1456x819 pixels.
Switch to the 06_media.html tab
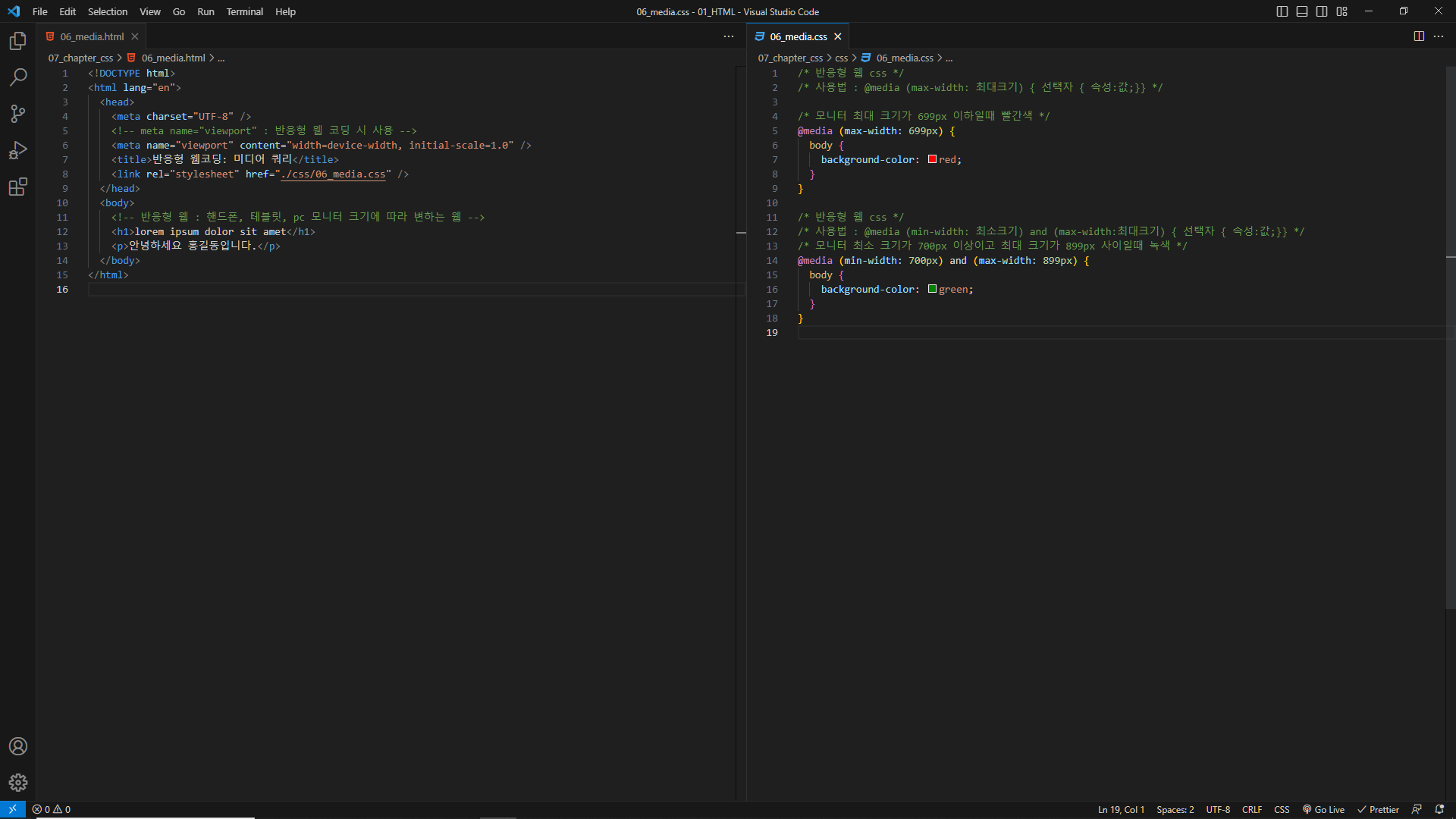point(92,36)
